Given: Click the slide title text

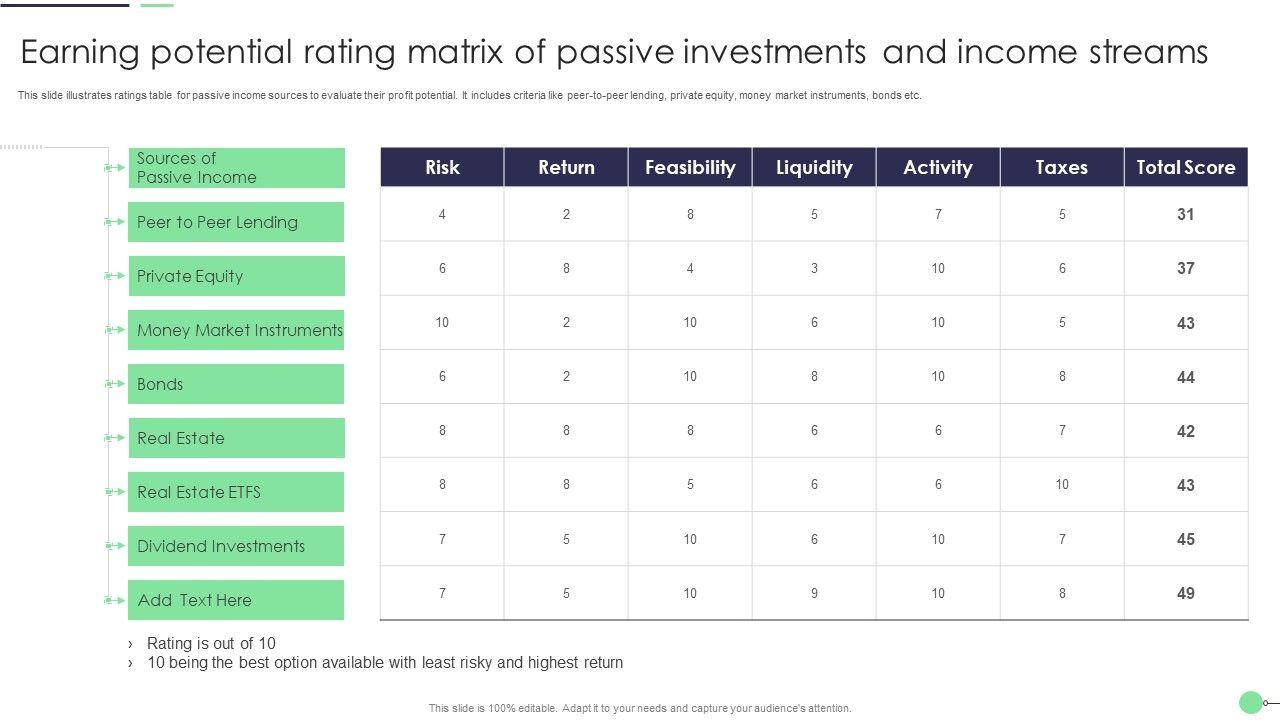Looking at the screenshot, I should [614, 52].
